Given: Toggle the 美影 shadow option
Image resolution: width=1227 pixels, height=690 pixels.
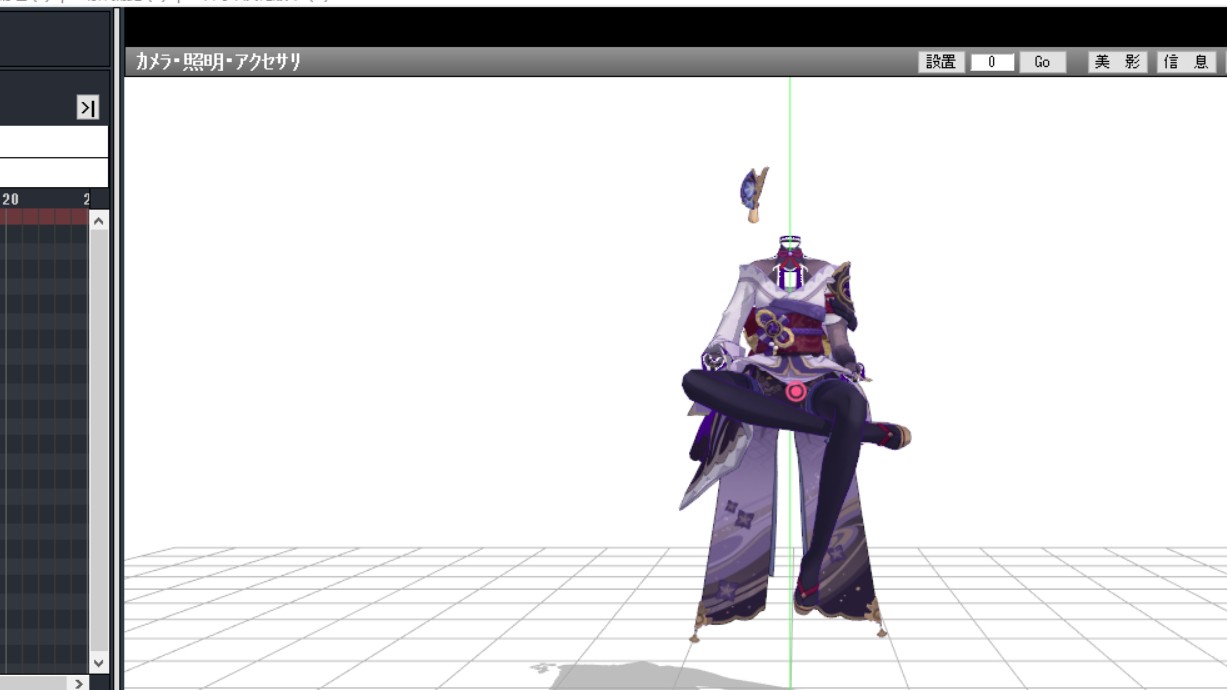Looking at the screenshot, I should [x=1118, y=62].
